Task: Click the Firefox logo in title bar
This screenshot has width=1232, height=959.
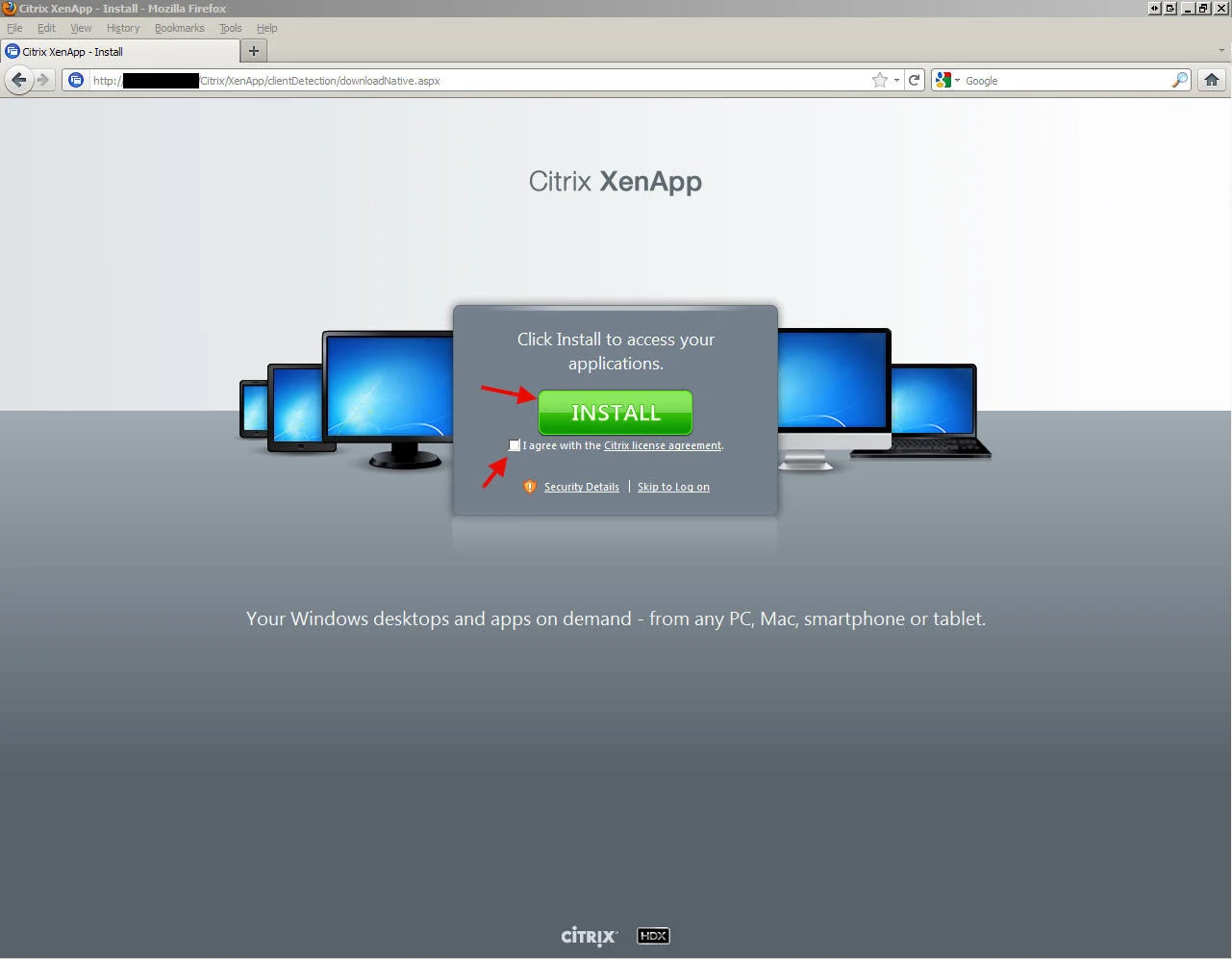Action: [9, 8]
